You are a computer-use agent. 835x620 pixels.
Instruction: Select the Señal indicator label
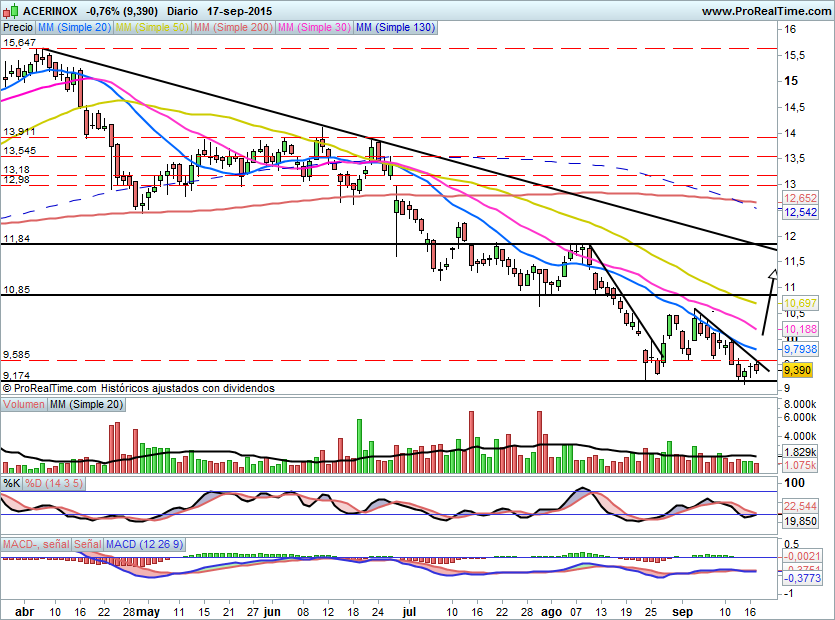(x=87, y=545)
